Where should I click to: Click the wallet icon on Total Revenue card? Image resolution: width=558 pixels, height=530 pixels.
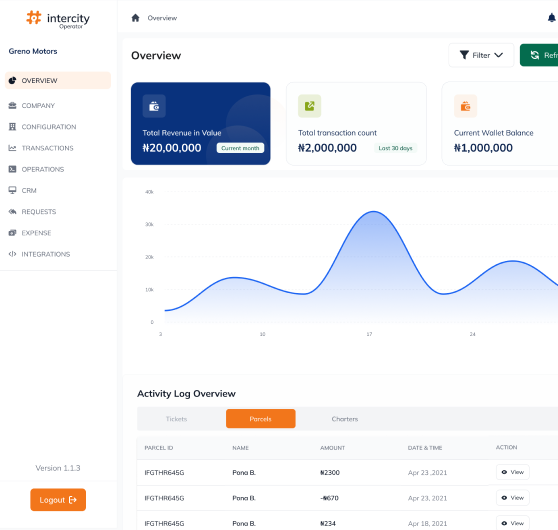154,106
